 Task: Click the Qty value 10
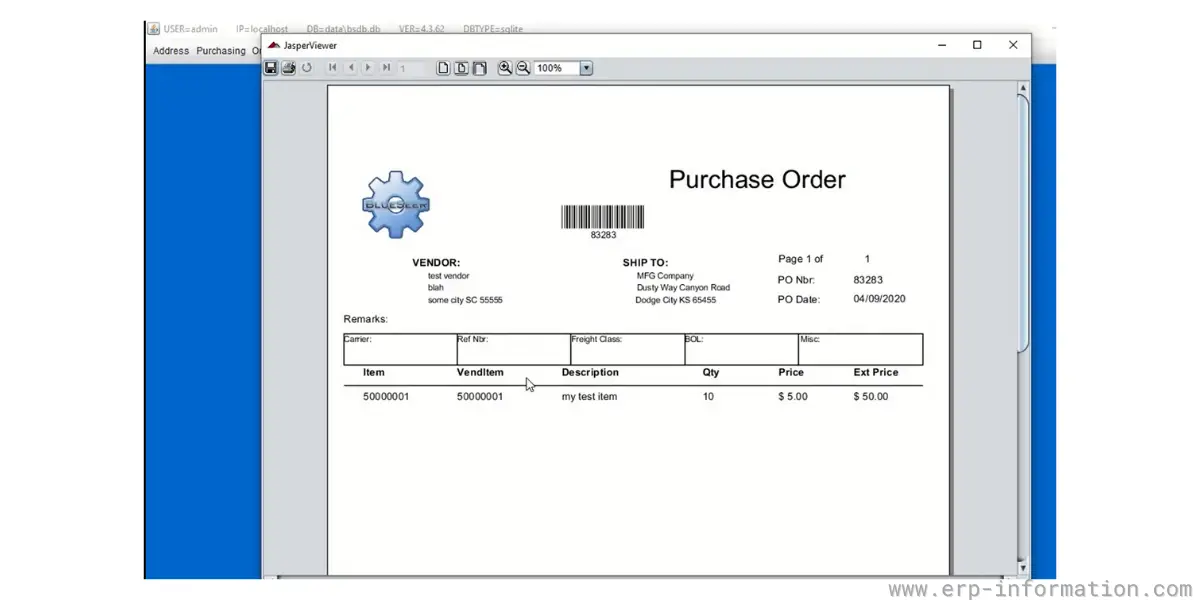708,397
